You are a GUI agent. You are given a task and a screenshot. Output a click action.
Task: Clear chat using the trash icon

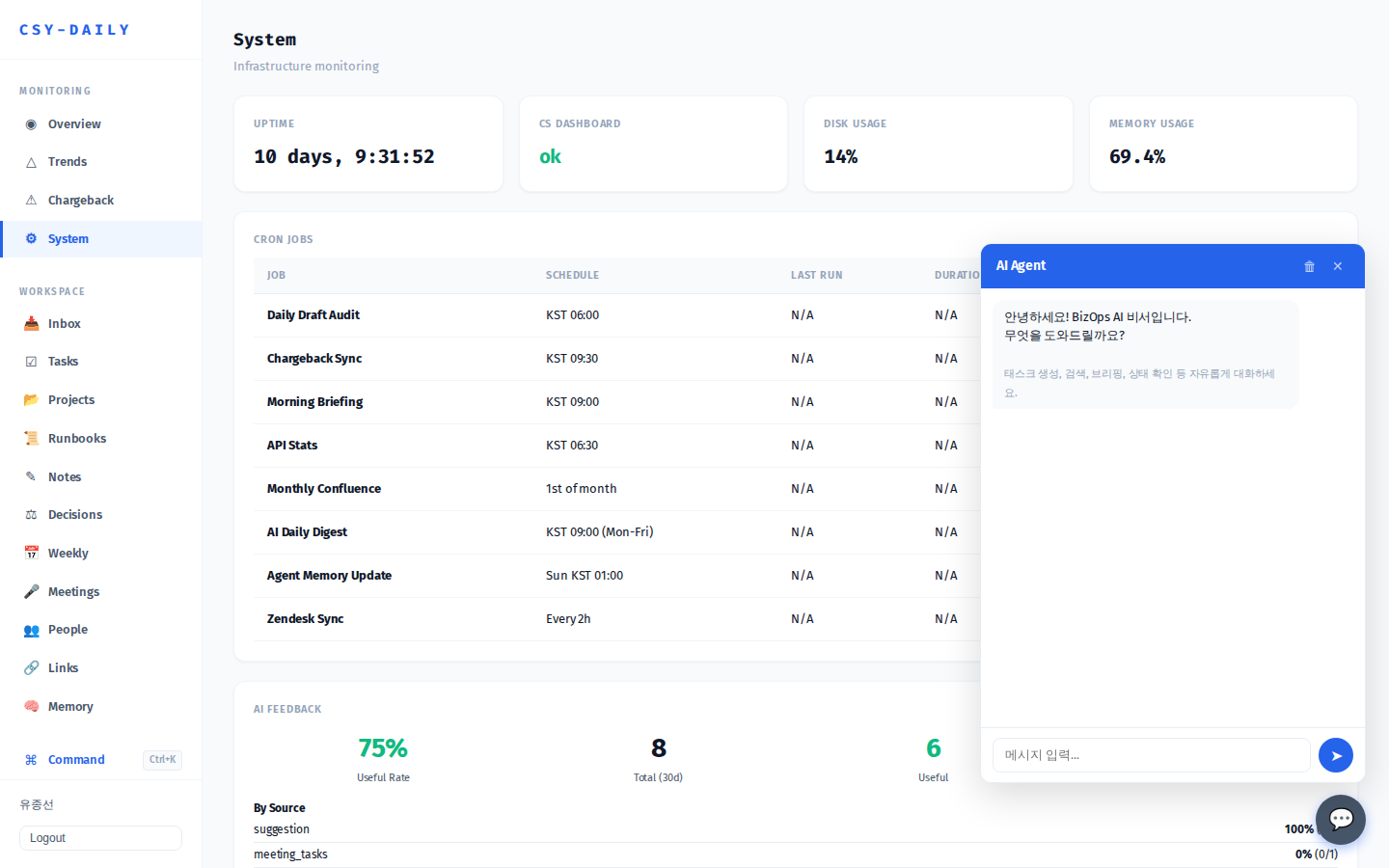tap(1309, 266)
